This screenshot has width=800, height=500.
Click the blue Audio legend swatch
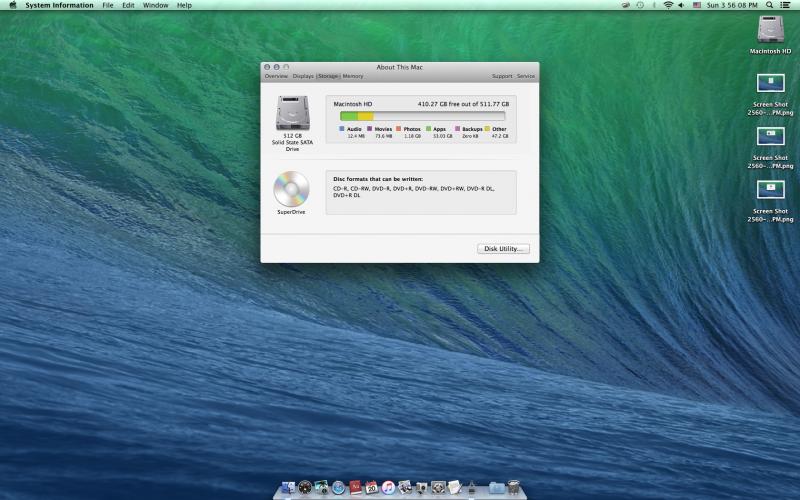pyautogui.click(x=342, y=129)
